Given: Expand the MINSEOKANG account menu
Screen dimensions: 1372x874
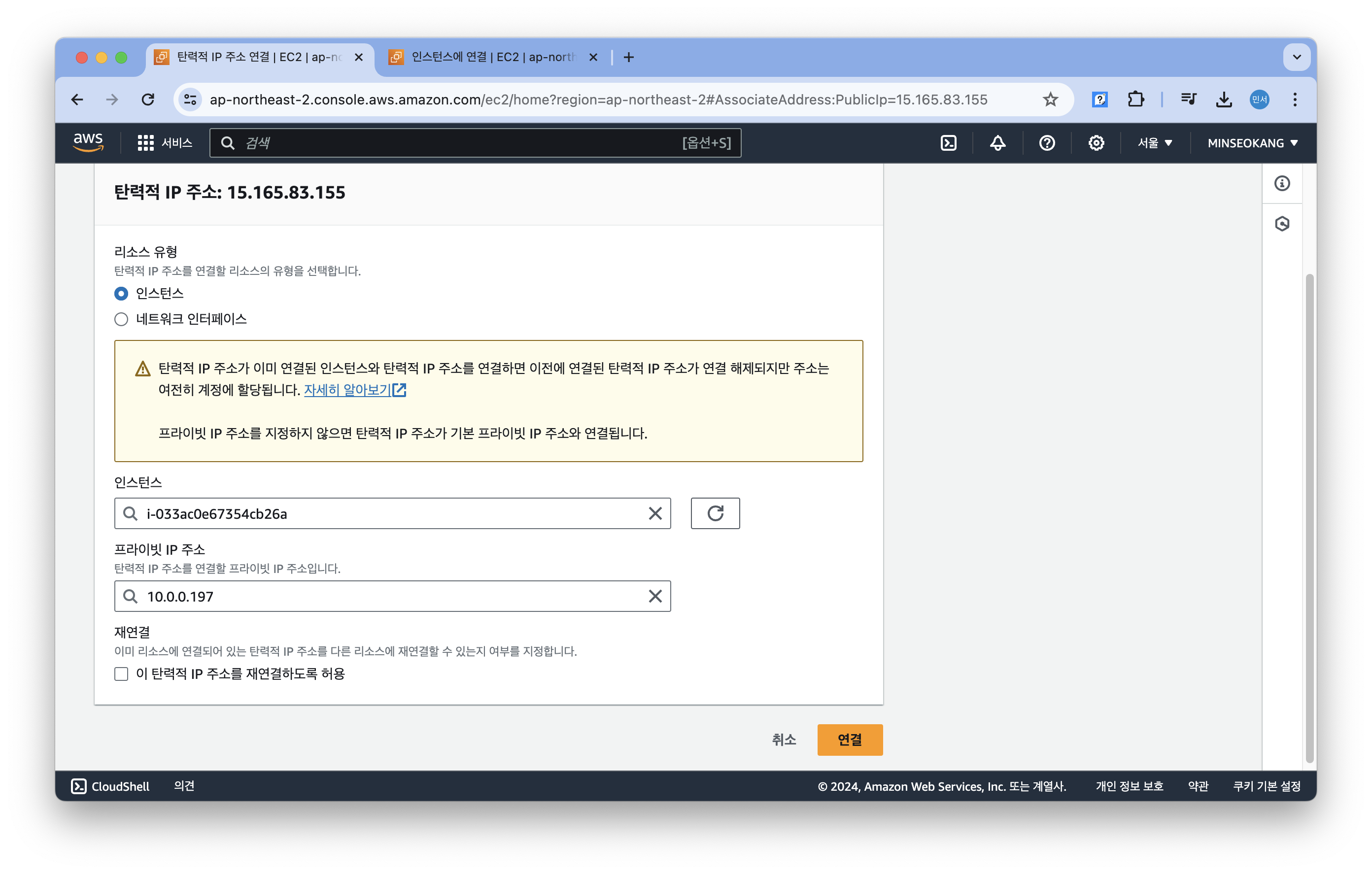Looking at the screenshot, I should pyautogui.click(x=1252, y=143).
